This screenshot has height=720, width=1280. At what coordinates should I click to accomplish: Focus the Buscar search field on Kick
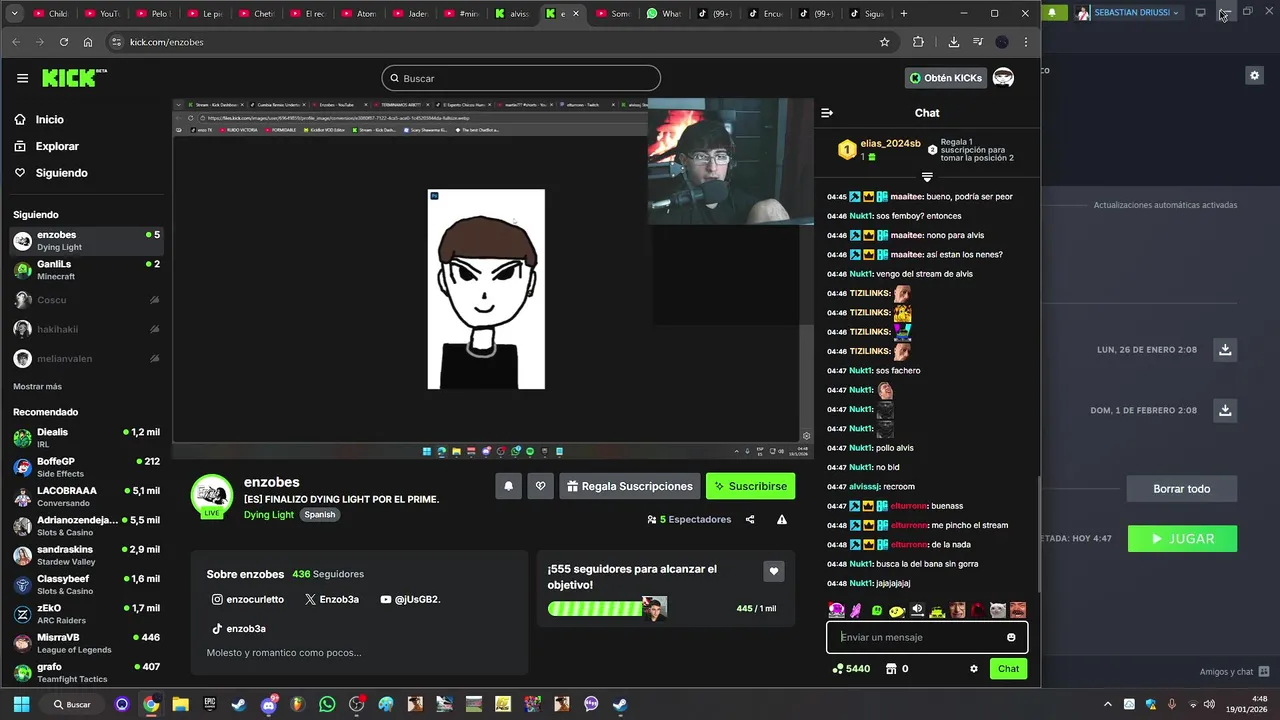click(521, 78)
